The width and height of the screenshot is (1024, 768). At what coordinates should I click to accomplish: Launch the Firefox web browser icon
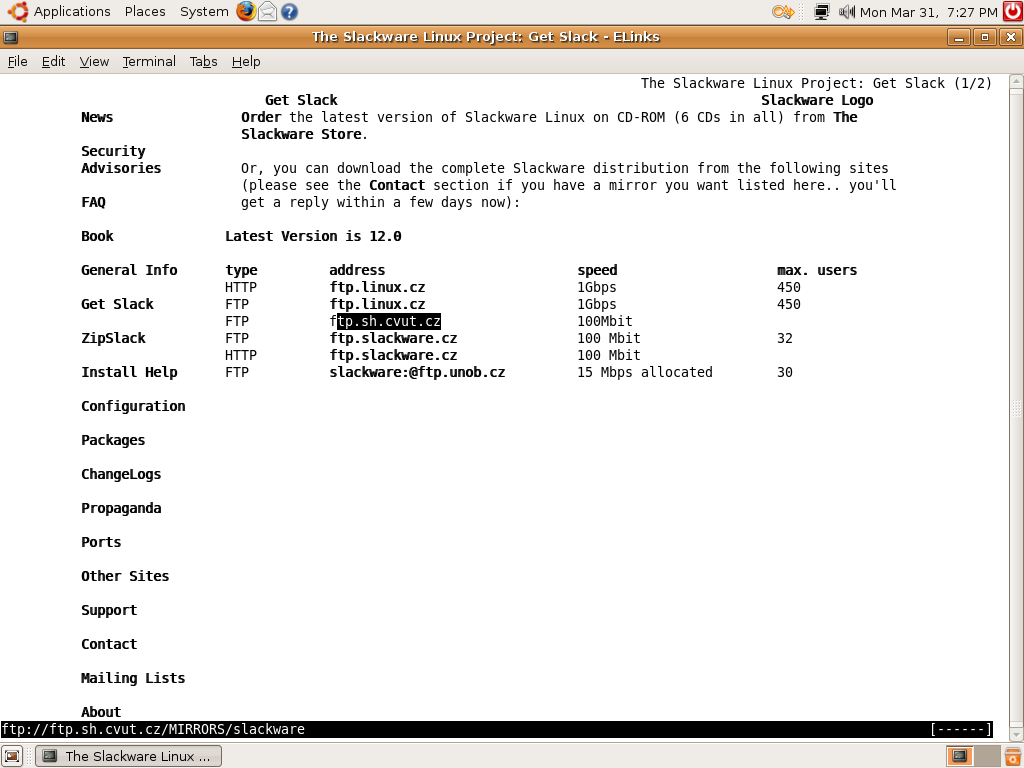coord(246,11)
